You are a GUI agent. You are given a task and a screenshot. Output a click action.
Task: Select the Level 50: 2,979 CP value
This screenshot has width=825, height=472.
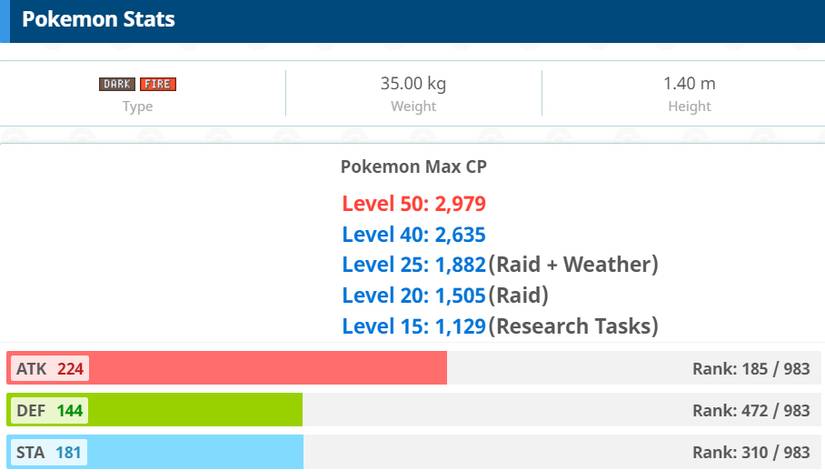coord(414,204)
